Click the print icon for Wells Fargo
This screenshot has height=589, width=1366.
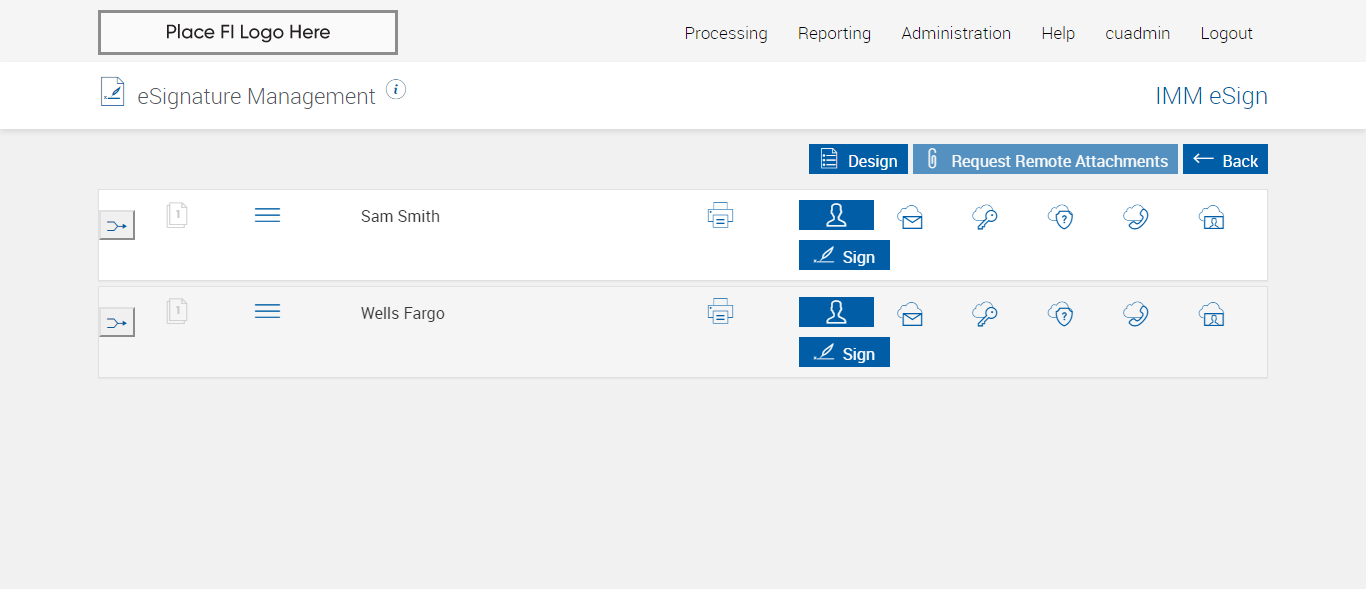[720, 312]
